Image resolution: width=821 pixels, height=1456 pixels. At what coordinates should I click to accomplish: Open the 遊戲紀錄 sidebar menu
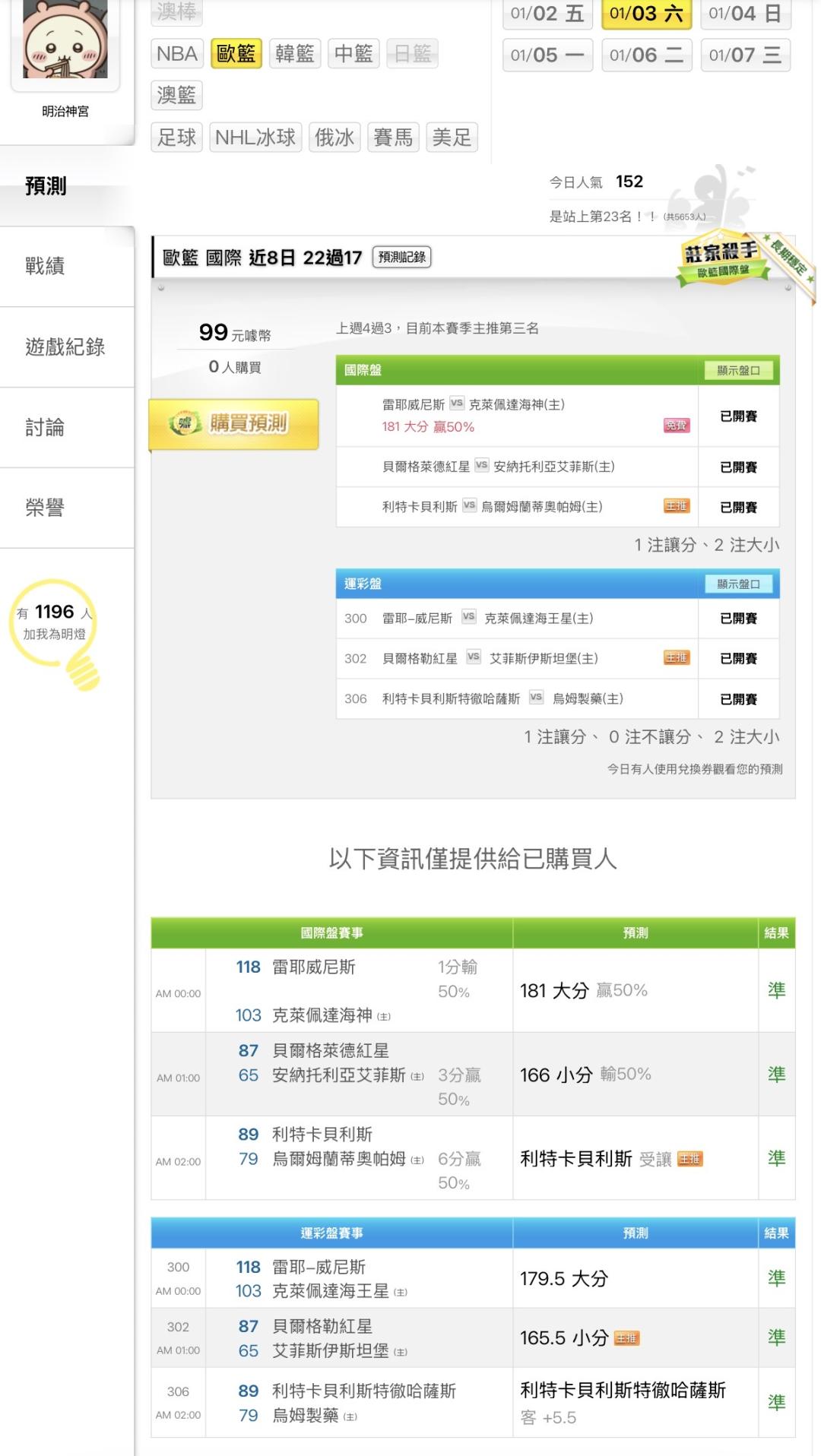(x=65, y=347)
